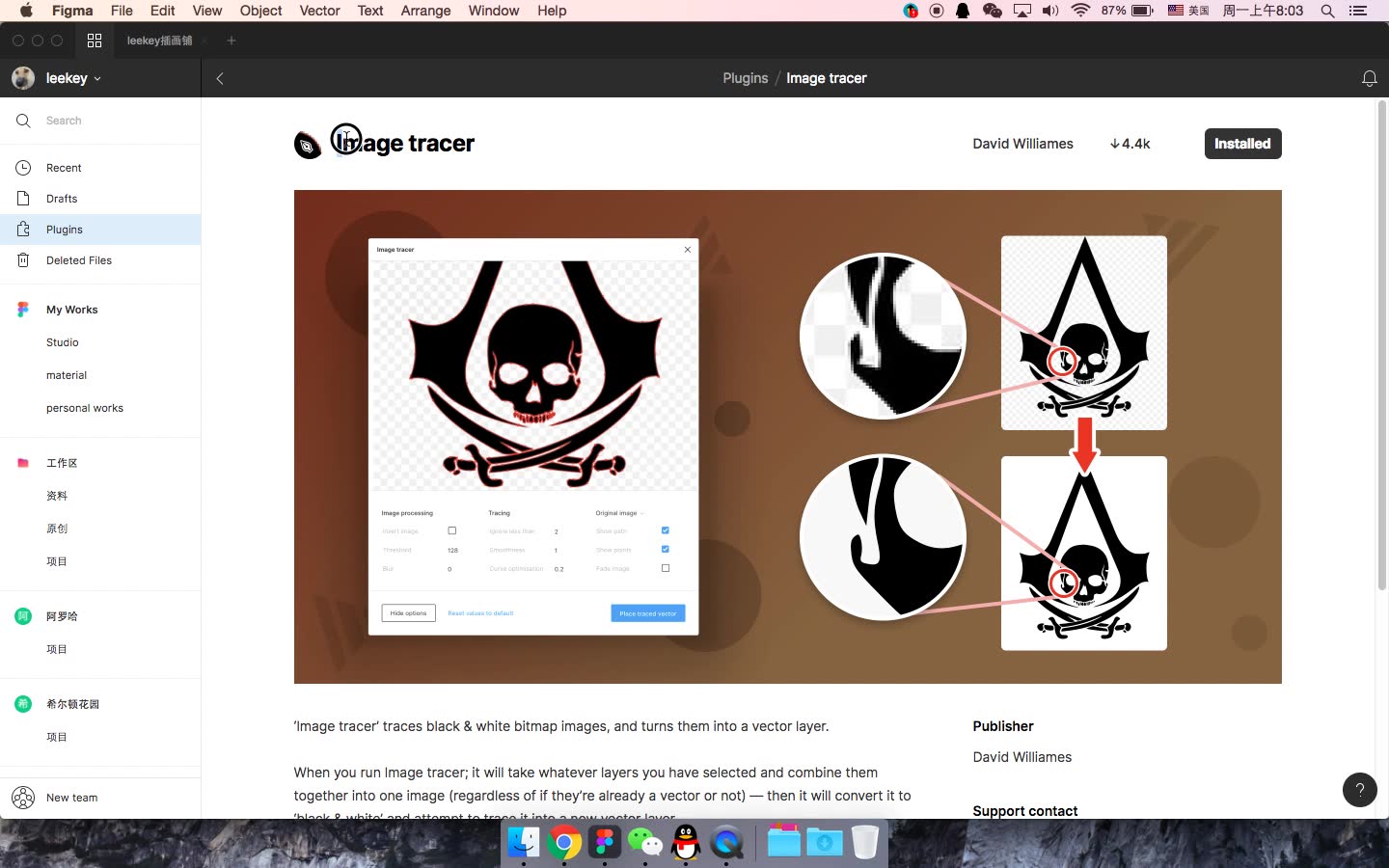Open the Edit menu
The height and width of the screenshot is (868, 1389).
[x=162, y=11]
